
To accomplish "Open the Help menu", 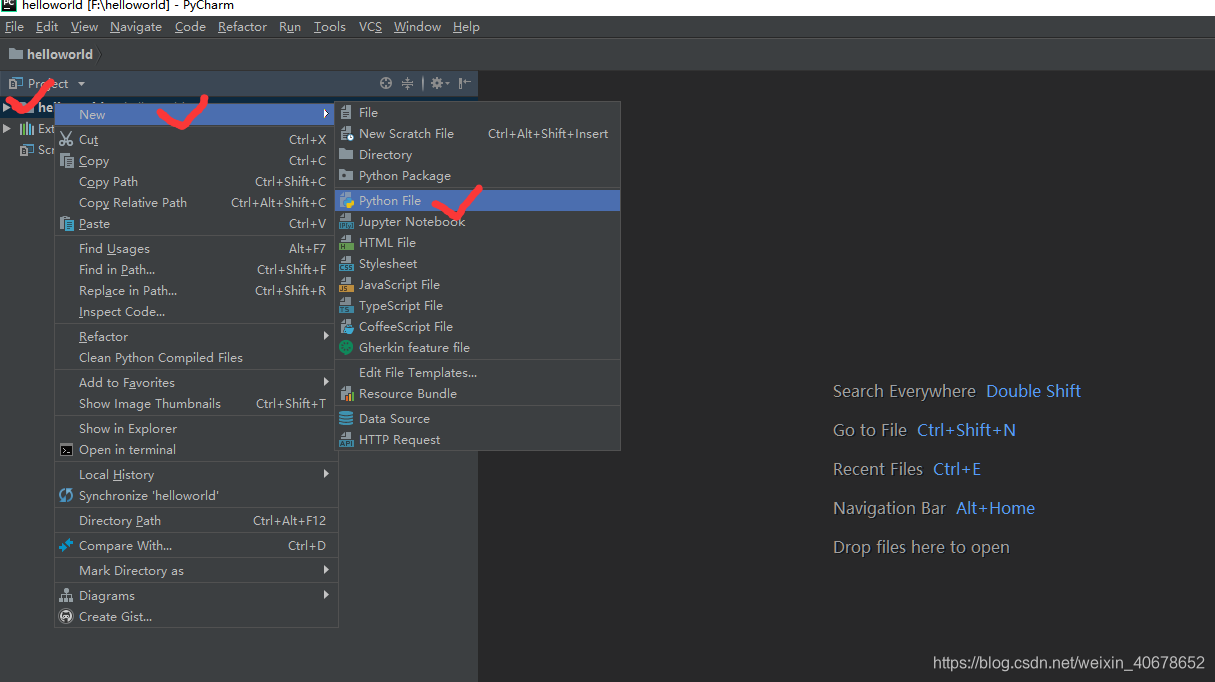I will (466, 27).
